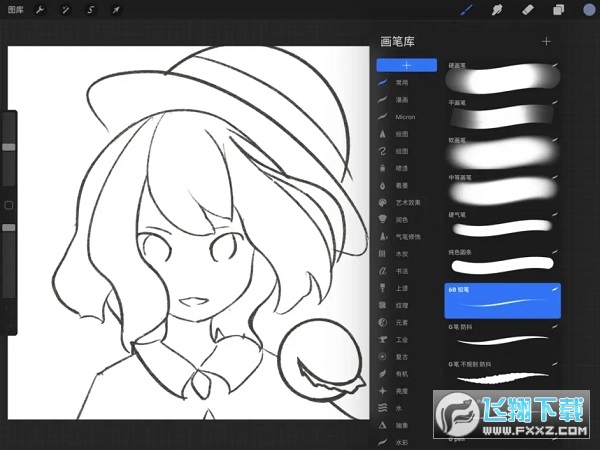The height and width of the screenshot is (450, 600).
Task: Click the brush size slider handle
Action: 9,147
